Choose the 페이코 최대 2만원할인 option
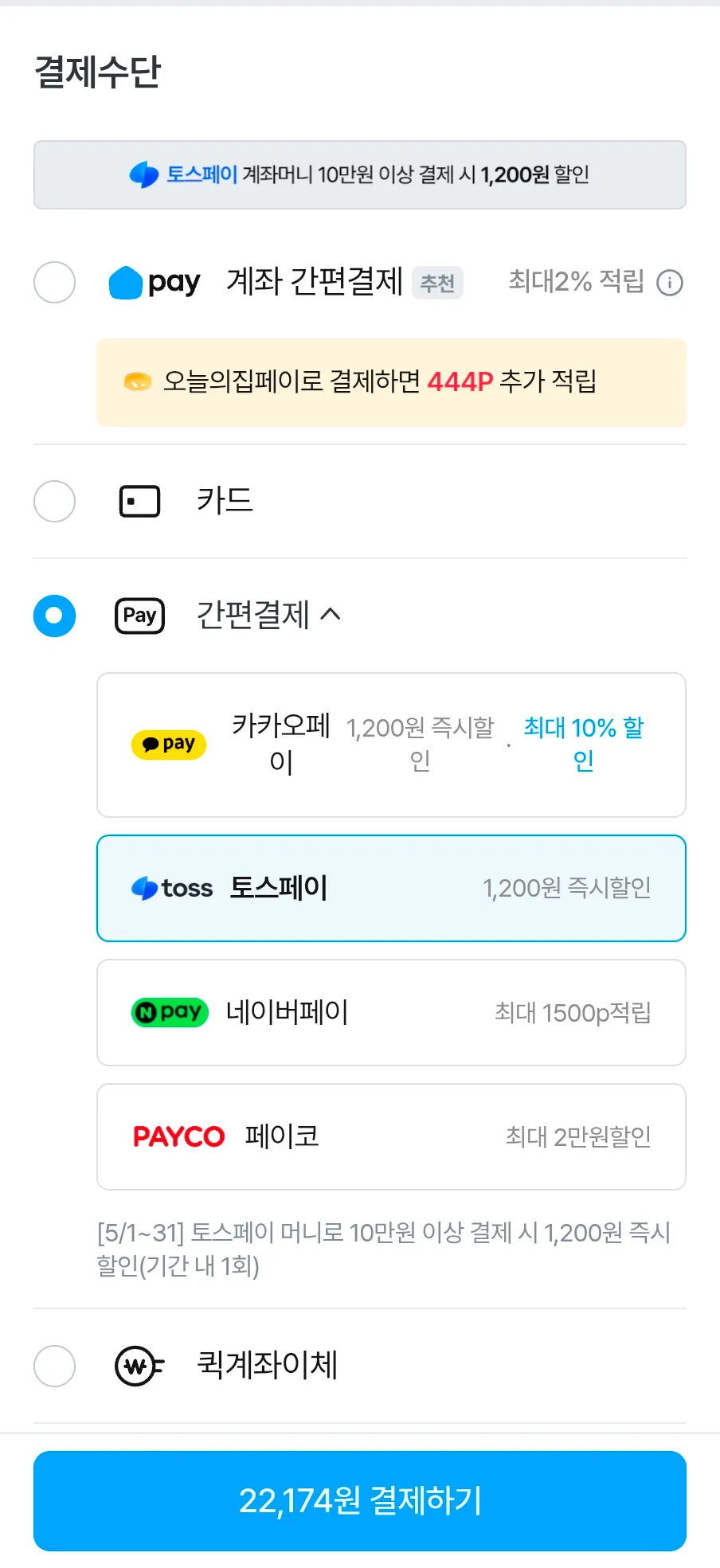This screenshot has width=720, height=1568. [x=391, y=1136]
